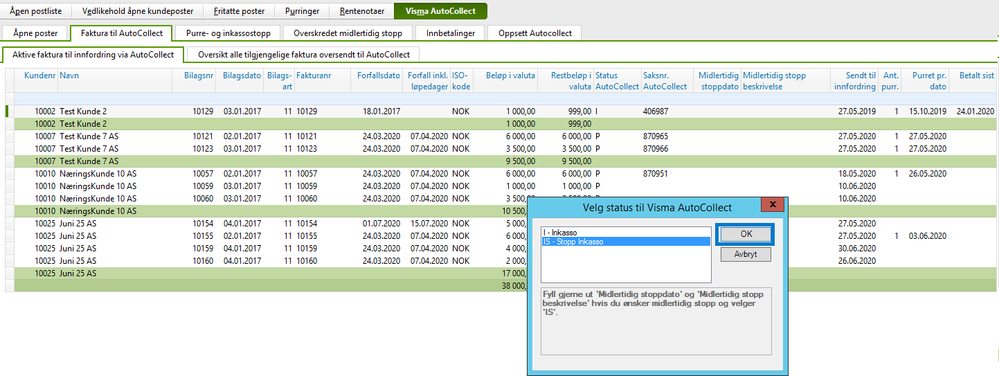Click OK in the status dialog

[746, 234]
